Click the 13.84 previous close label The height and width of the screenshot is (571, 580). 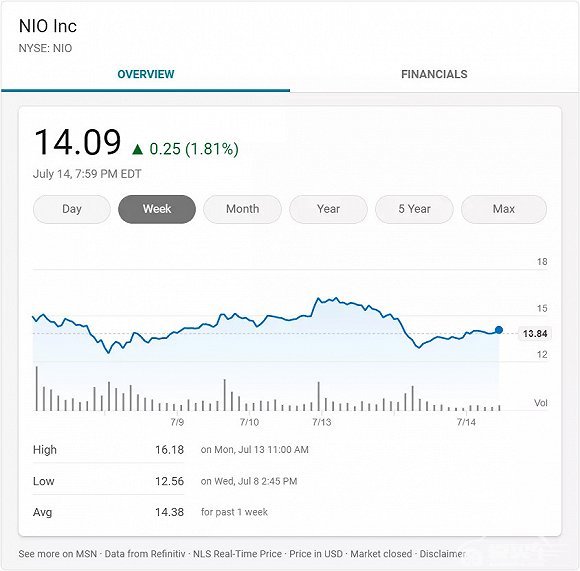[x=535, y=334]
